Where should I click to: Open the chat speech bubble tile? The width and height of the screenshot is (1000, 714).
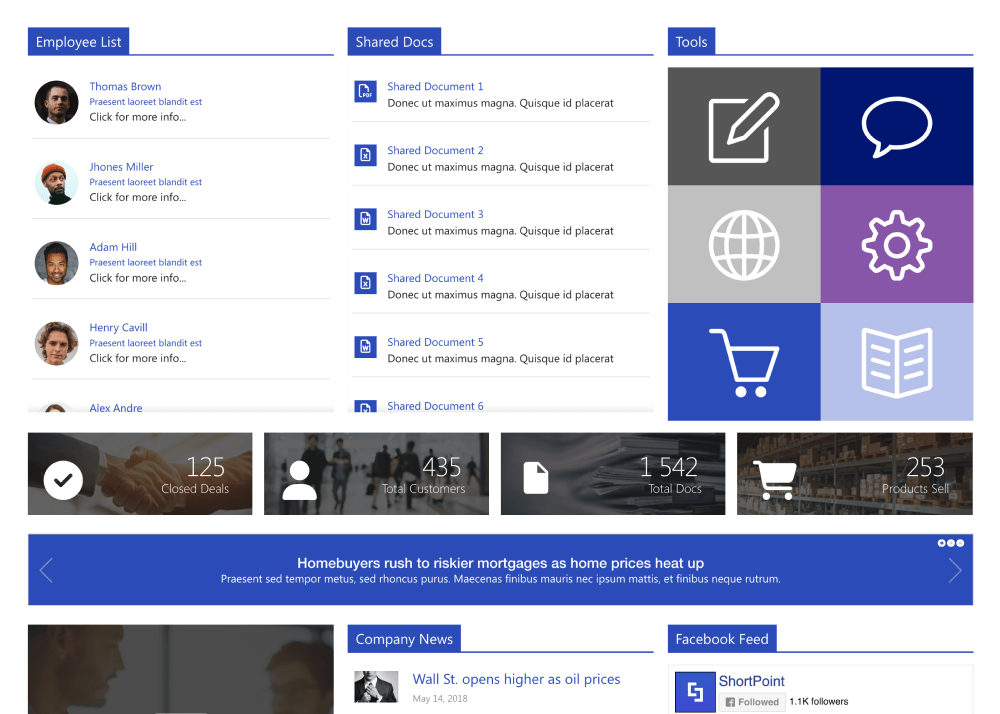point(897,126)
